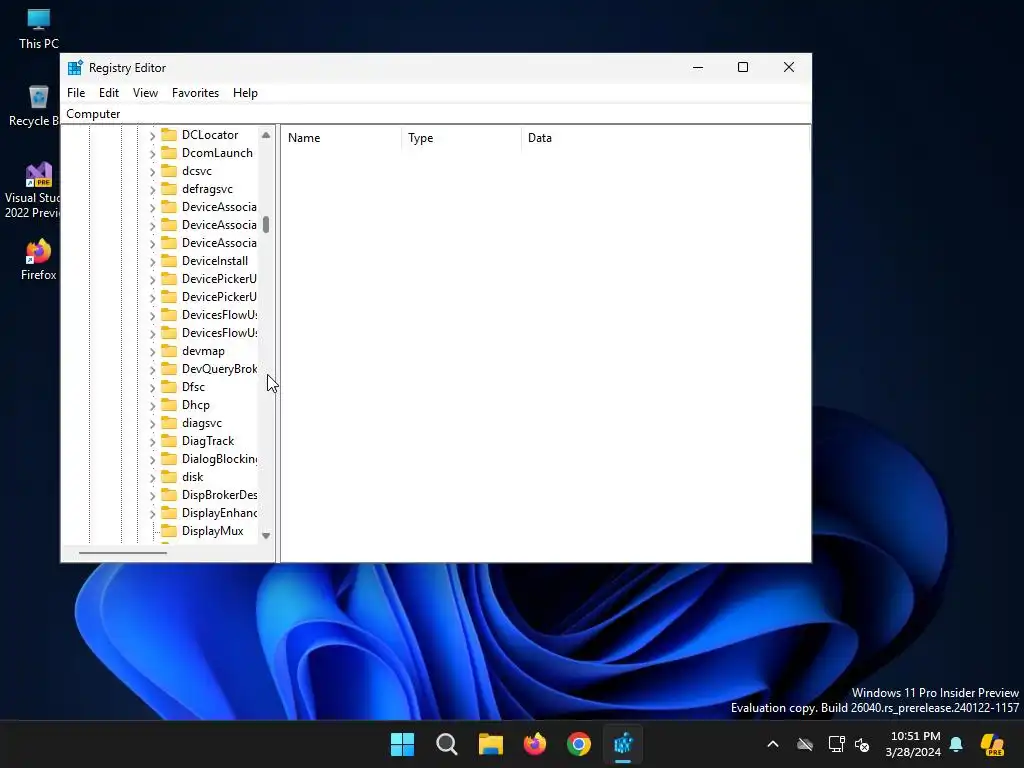Click the horizontal scrollbar thumb under tree

pyautogui.click(x=123, y=553)
